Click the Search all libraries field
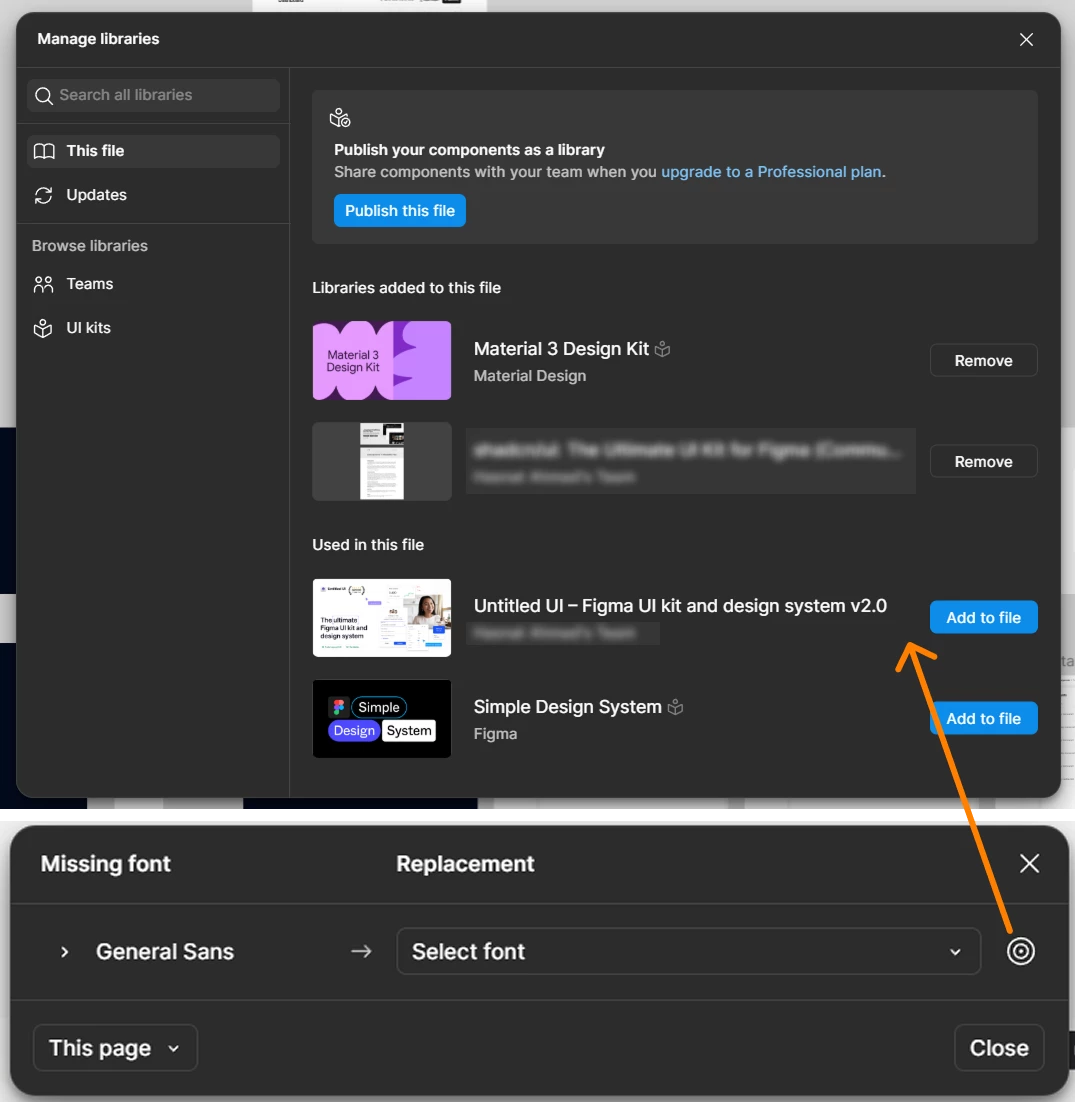This screenshot has width=1075, height=1102. 153,95
